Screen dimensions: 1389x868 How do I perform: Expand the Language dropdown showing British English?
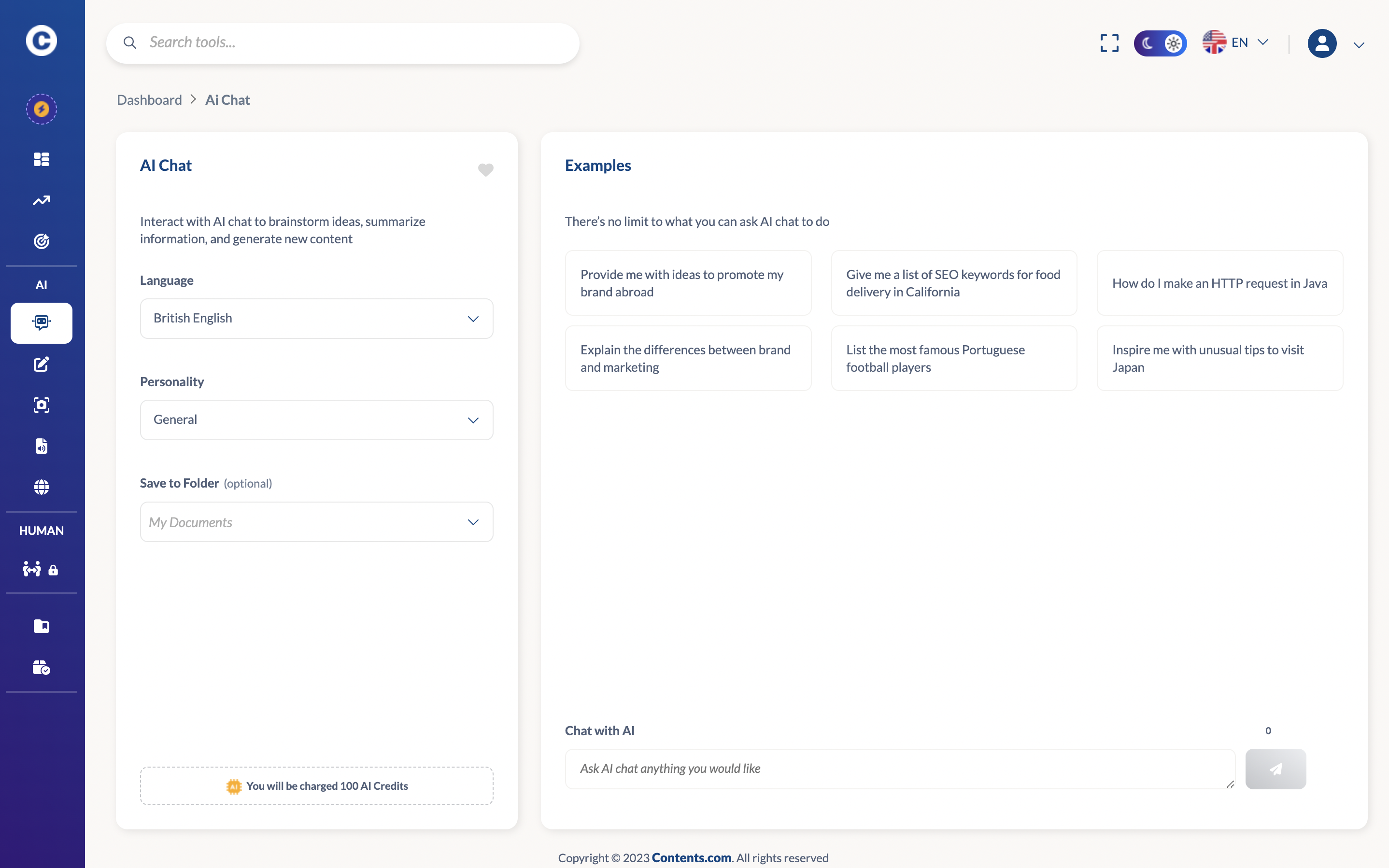coord(316,319)
